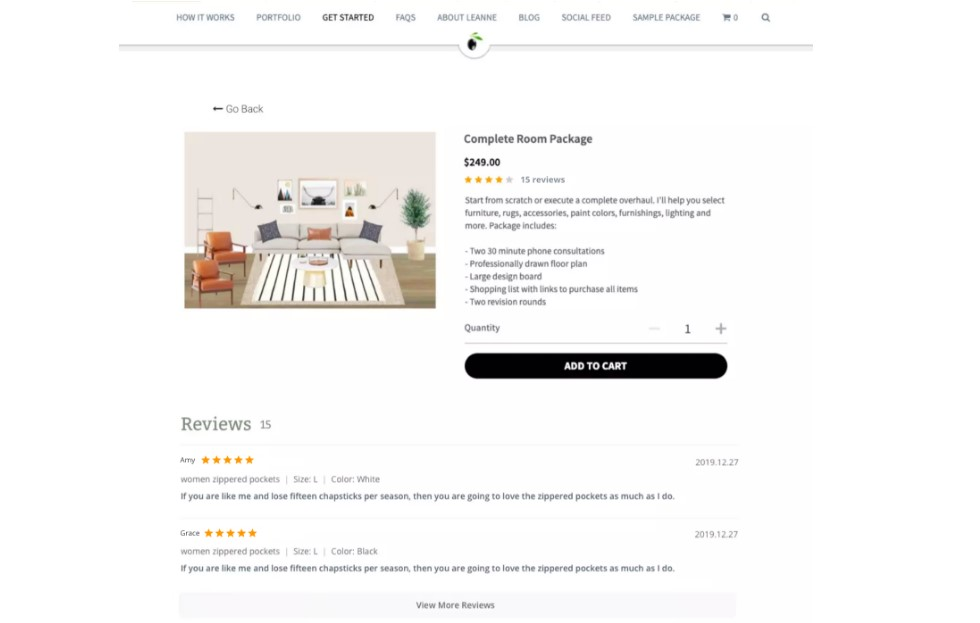Go to the Social Feed section
The height and width of the screenshot is (623, 980).
[x=585, y=17]
